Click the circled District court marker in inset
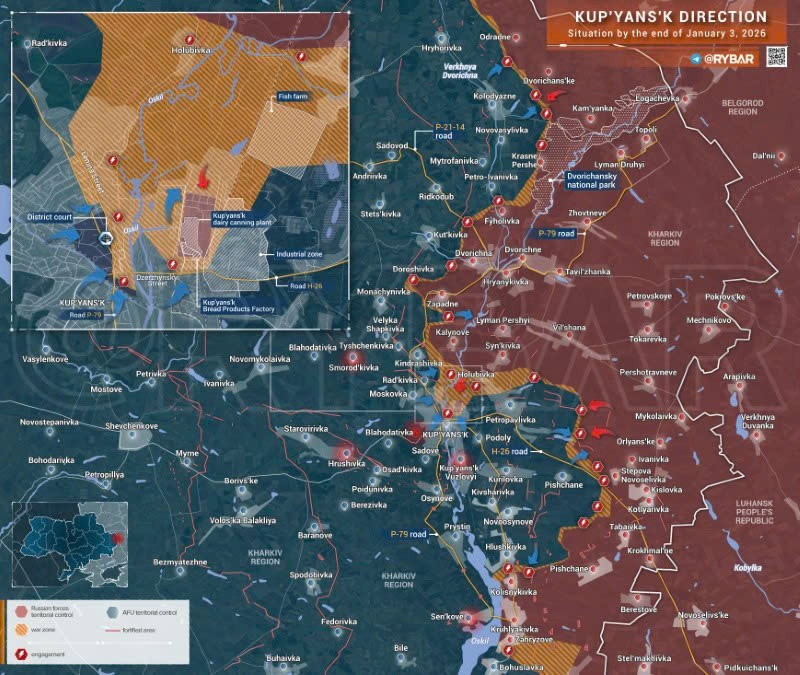This screenshot has height=675, width=800. (107, 237)
